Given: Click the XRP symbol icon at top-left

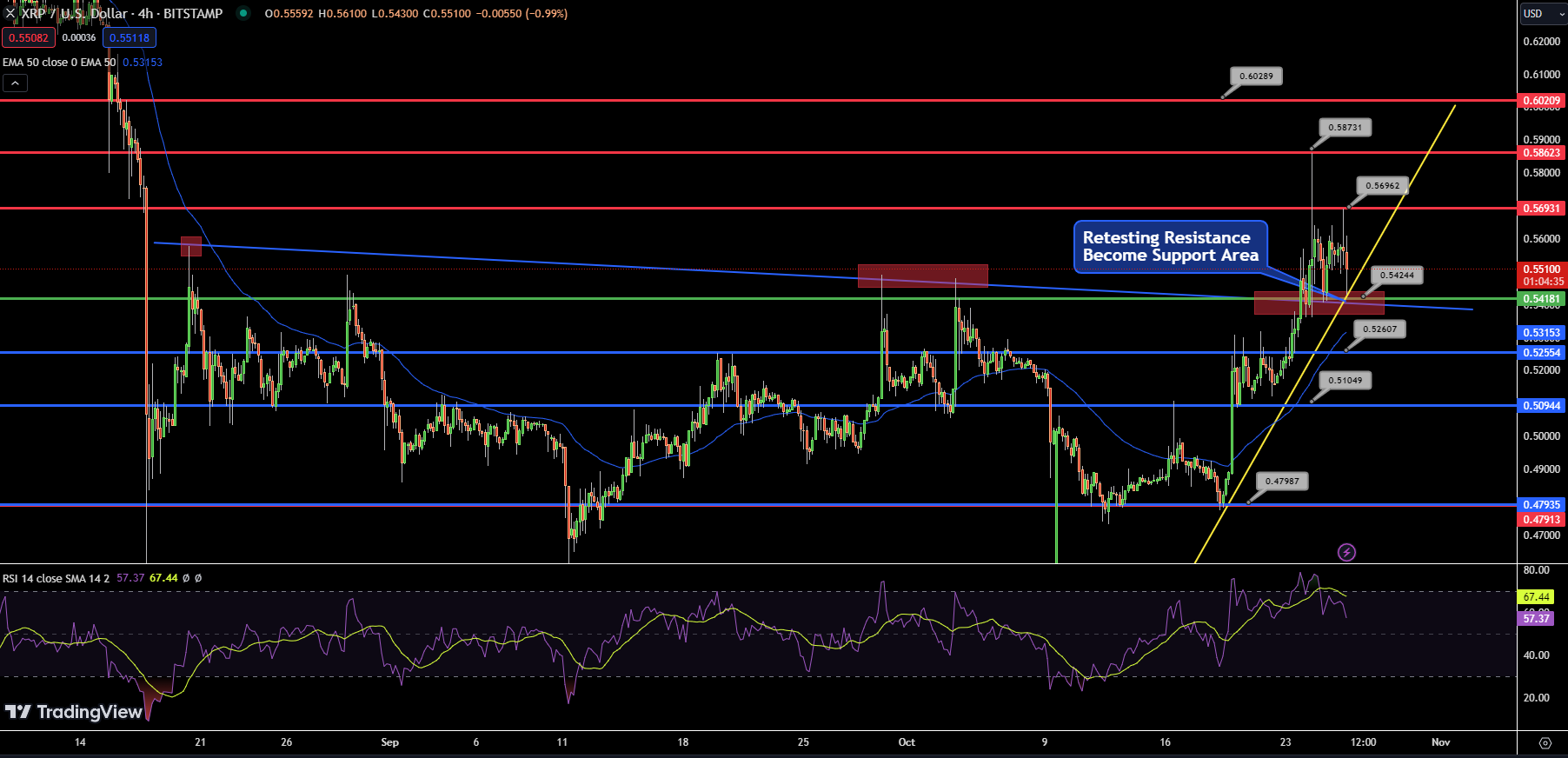Looking at the screenshot, I should (10, 13).
